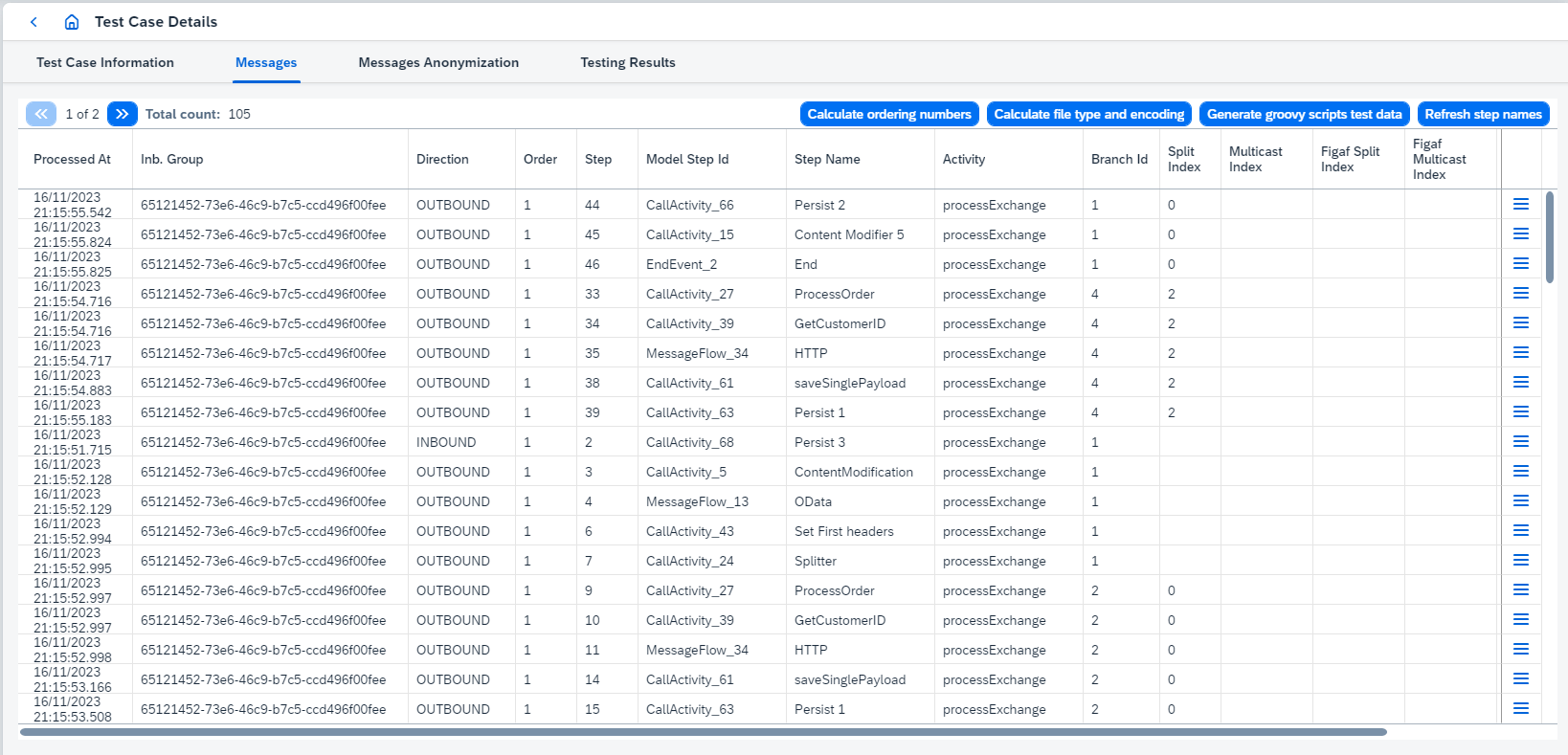Open row menu for Splitter row
This screenshot has width=1568, height=755.
click(1521, 561)
